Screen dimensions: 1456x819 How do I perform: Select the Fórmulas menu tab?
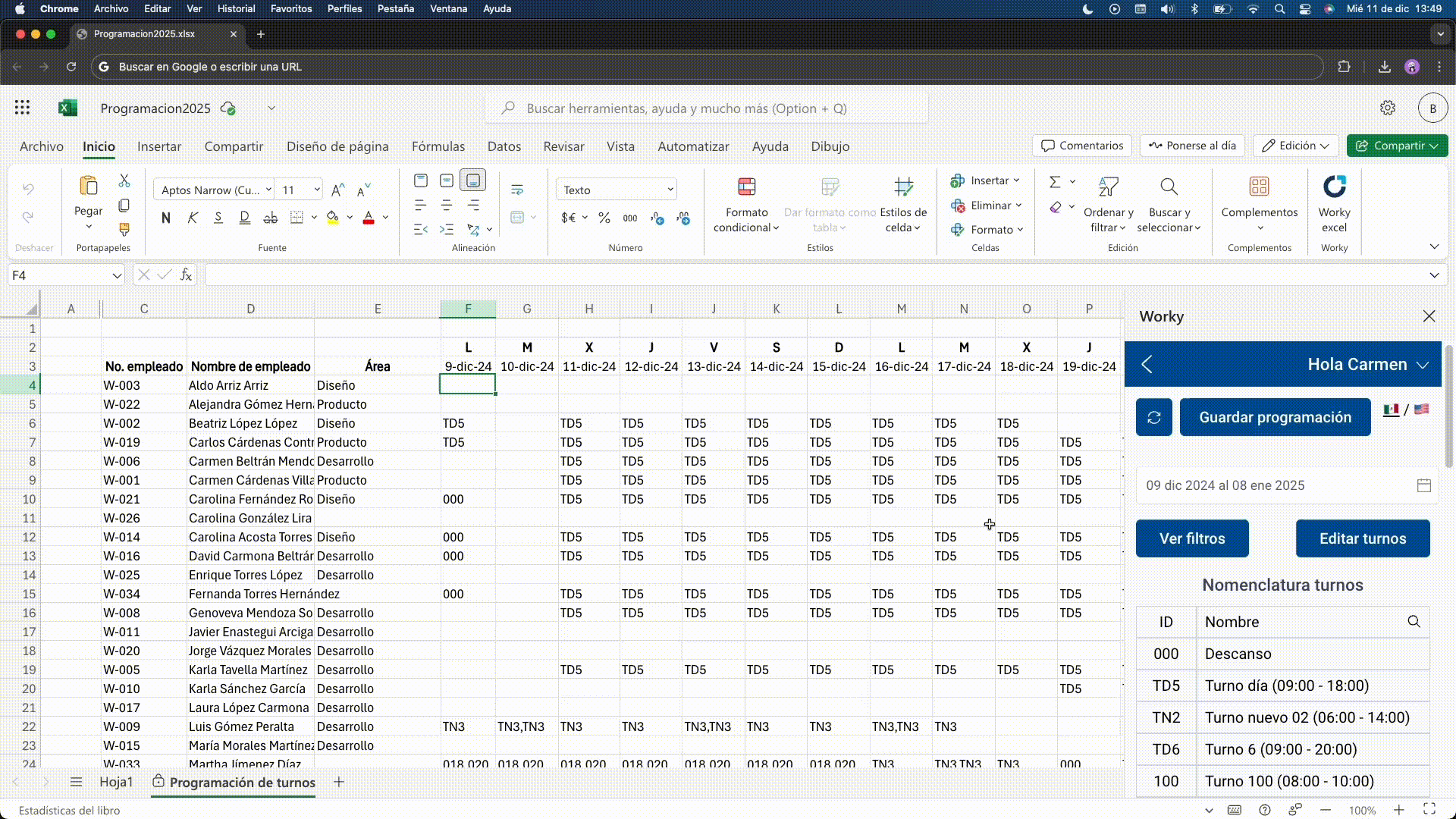(438, 146)
